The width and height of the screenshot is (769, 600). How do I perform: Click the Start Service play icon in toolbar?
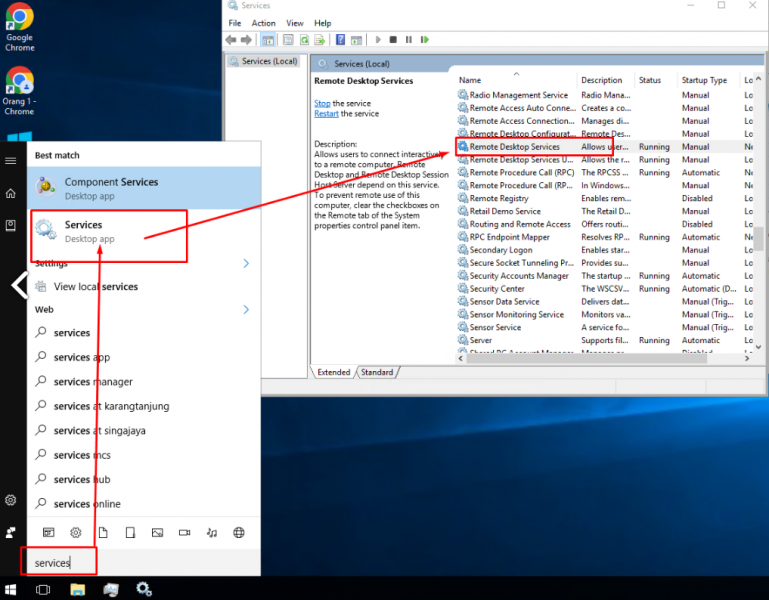coord(377,40)
